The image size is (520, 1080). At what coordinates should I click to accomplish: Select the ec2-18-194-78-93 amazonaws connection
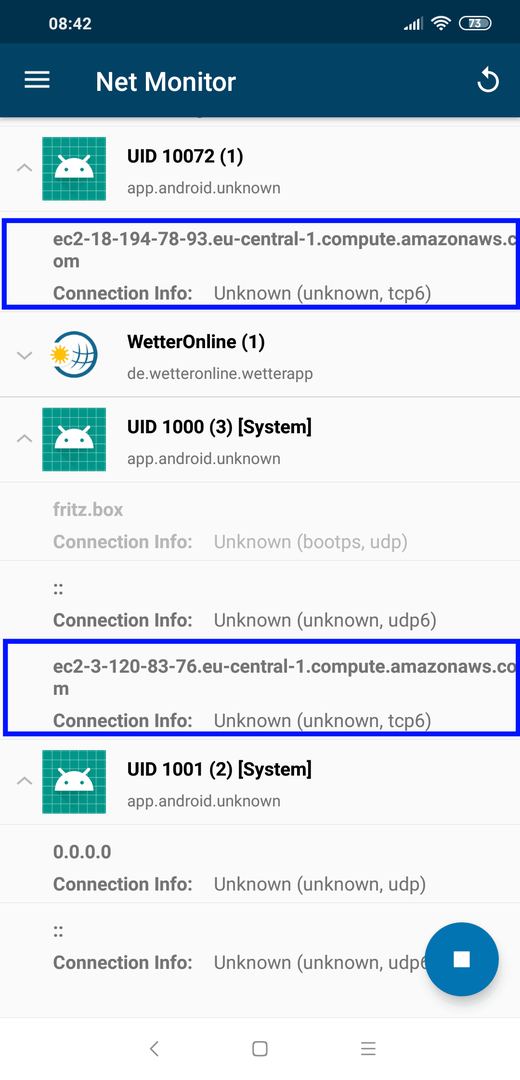pos(260,264)
